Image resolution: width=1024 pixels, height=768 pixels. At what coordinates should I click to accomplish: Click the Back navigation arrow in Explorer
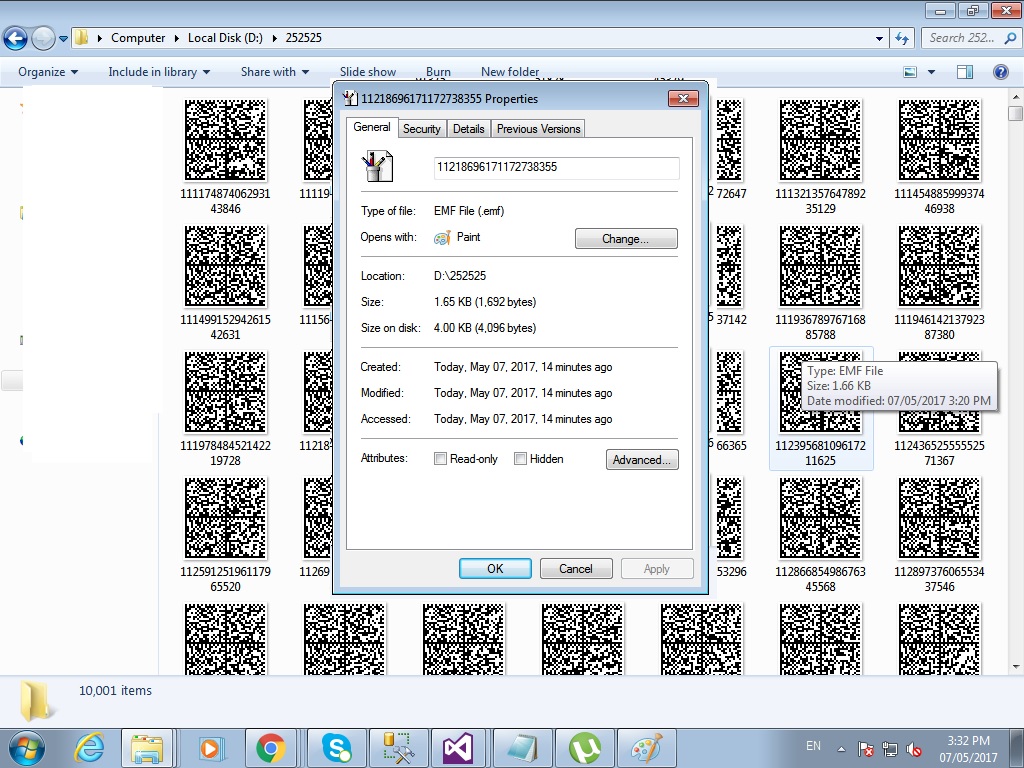click(x=16, y=39)
